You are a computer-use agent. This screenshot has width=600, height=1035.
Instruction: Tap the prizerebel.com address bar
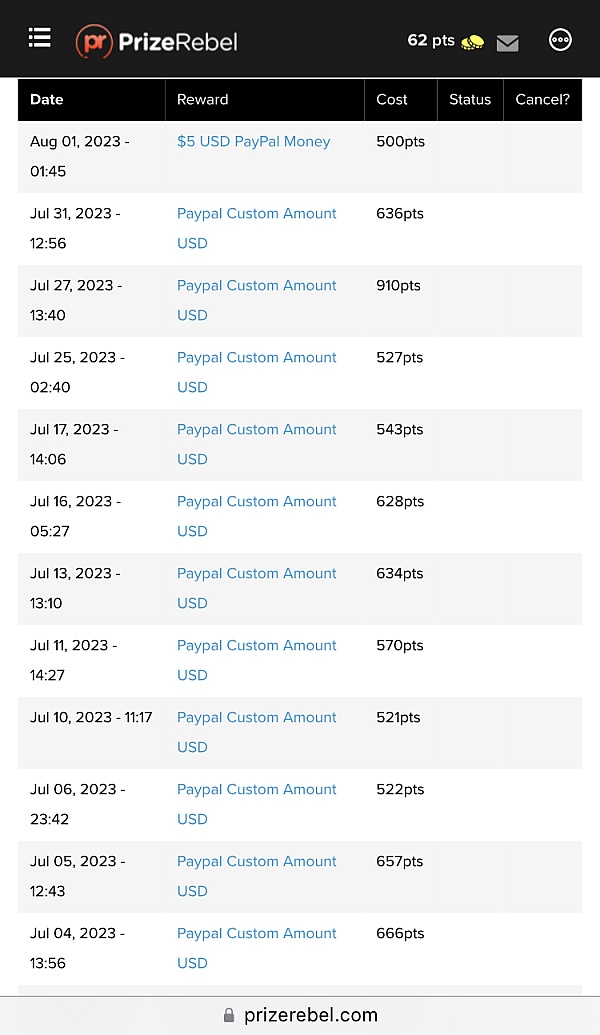[x=311, y=1015]
